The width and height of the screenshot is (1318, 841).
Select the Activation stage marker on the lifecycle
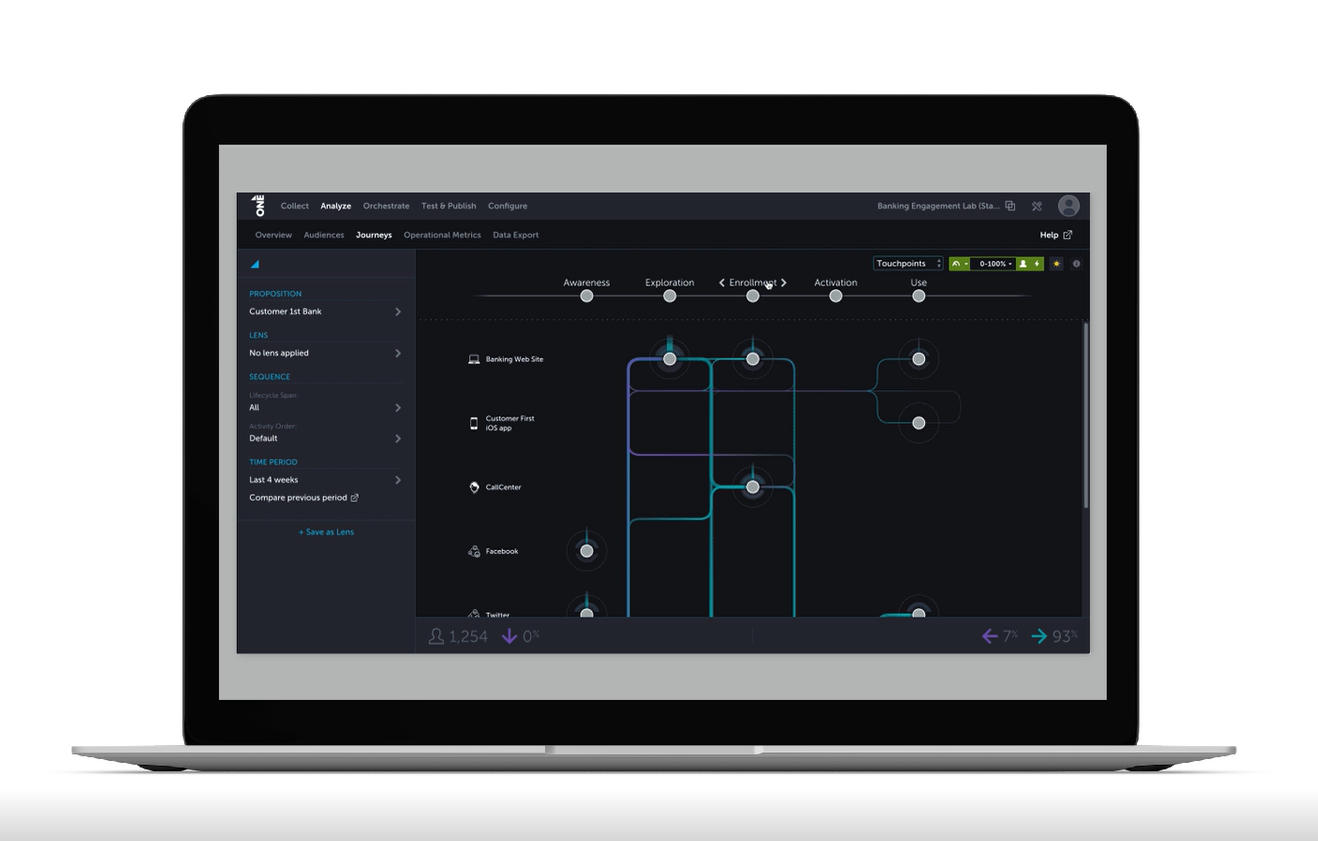coord(836,295)
